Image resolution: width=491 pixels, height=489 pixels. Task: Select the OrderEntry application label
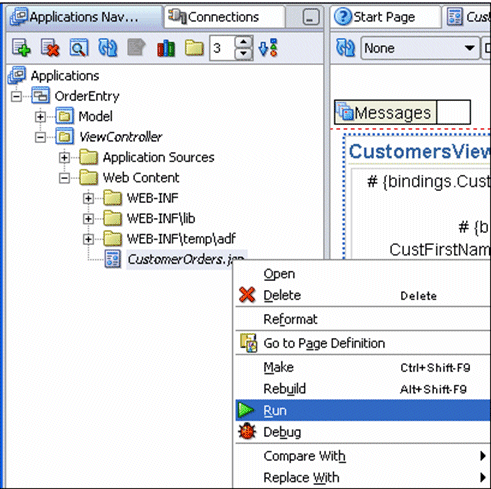87,96
